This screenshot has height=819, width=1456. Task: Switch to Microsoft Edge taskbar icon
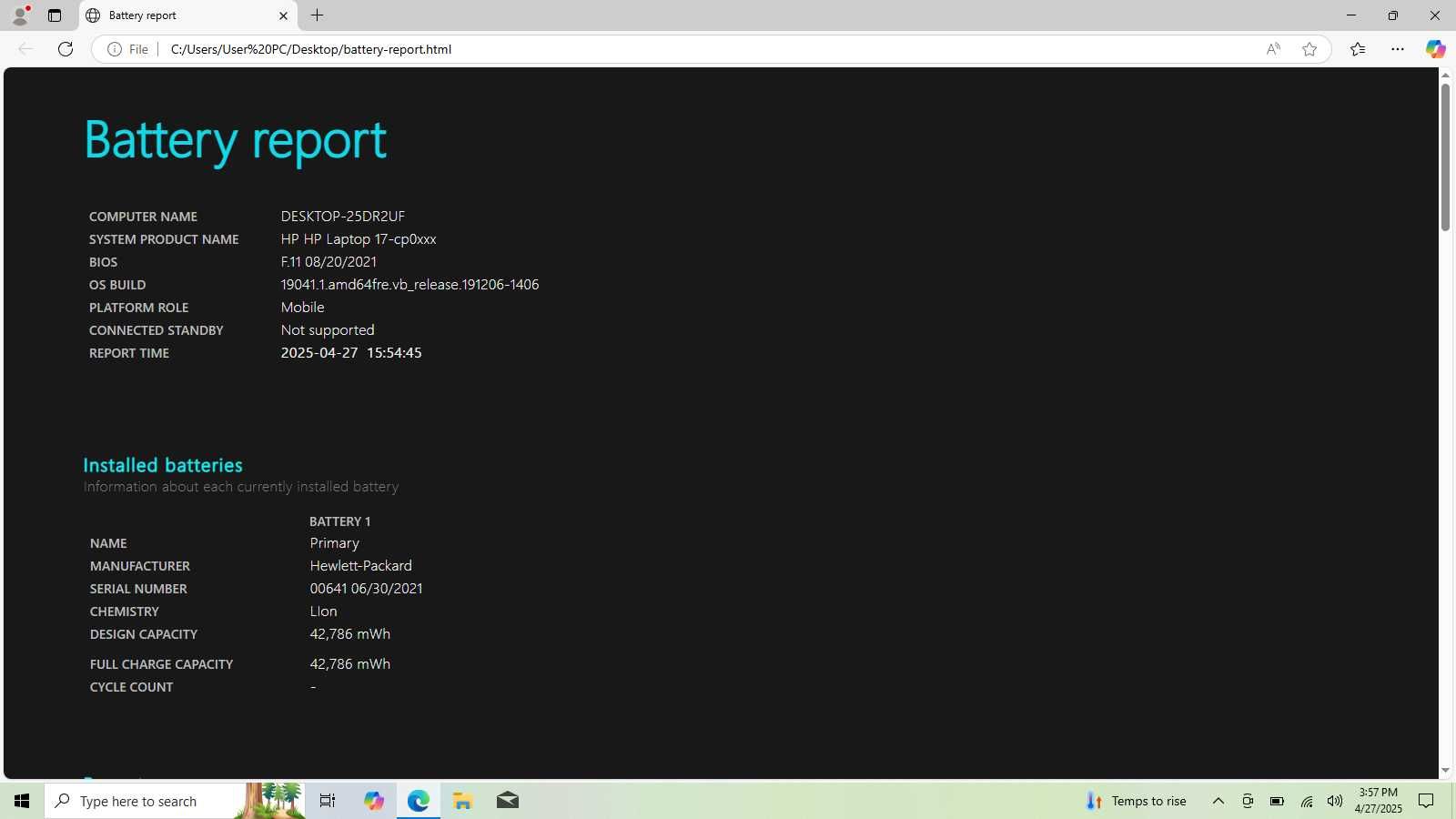pos(419,801)
